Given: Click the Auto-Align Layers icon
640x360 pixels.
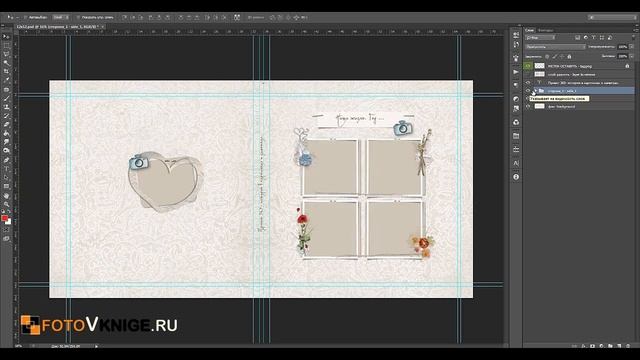Looking at the screenshot, I should tap(237, 18).
